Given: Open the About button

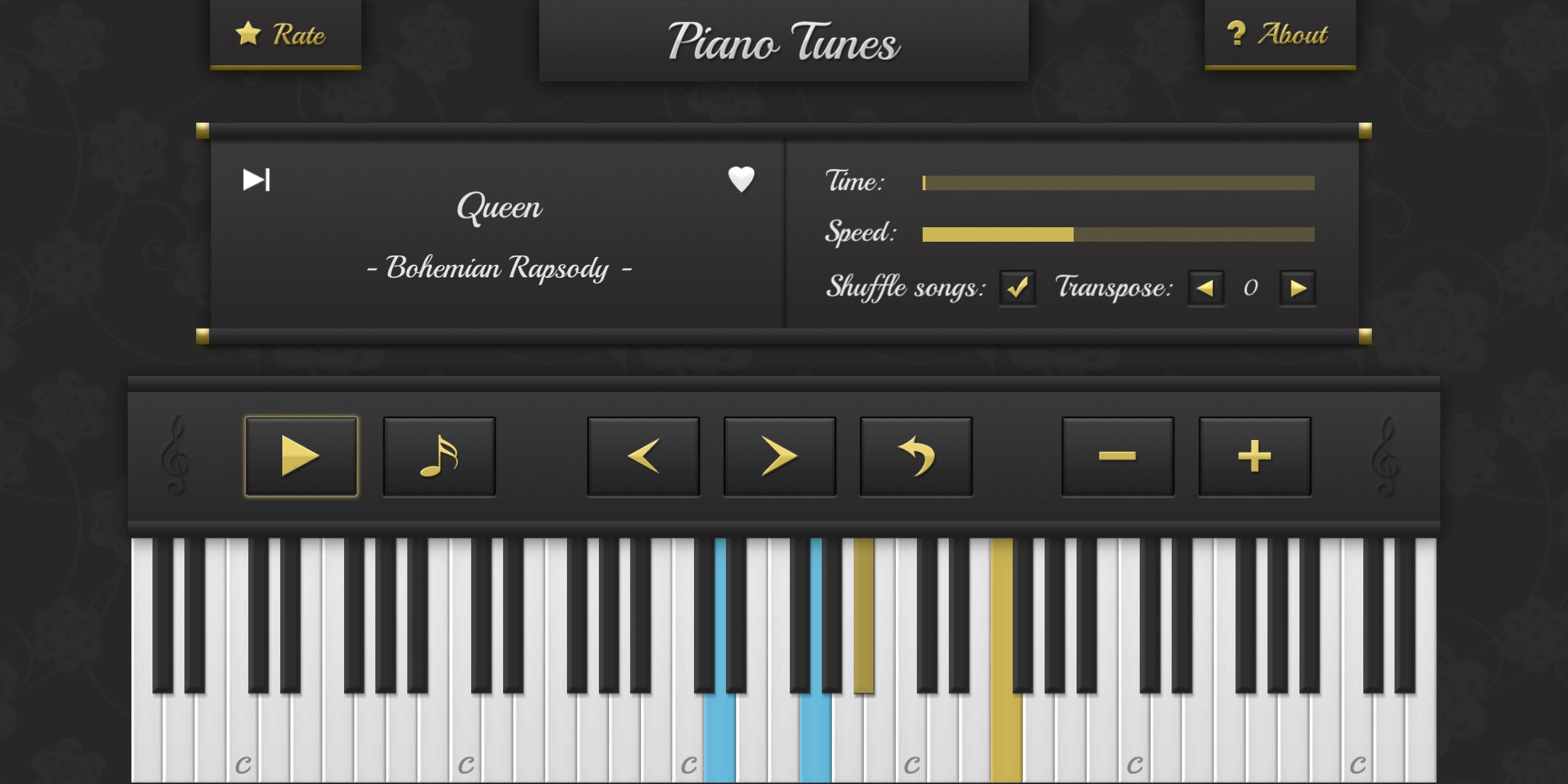Looking at the screenshot, I should [1281, 34].
